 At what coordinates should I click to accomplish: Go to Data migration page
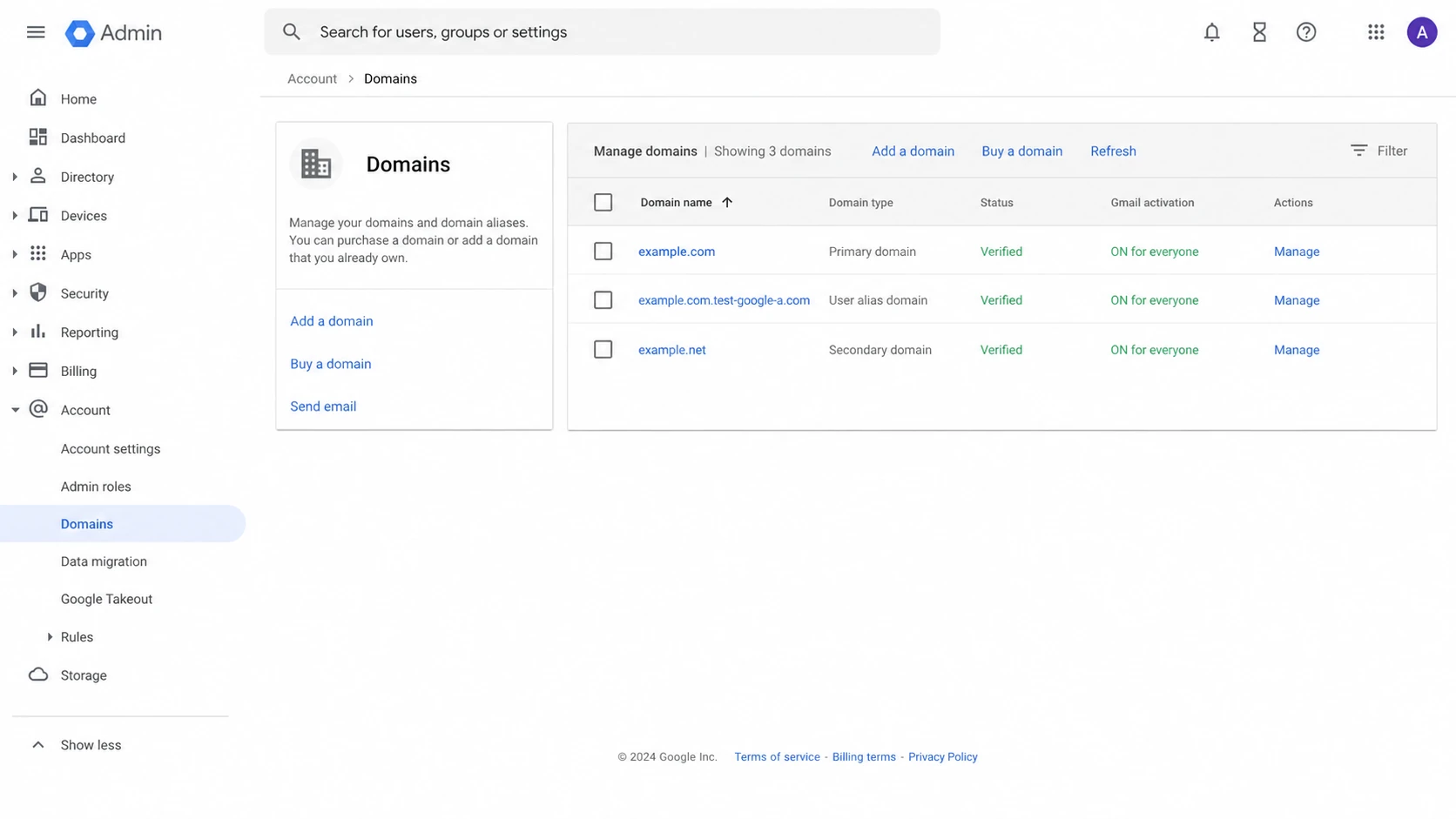104,561
